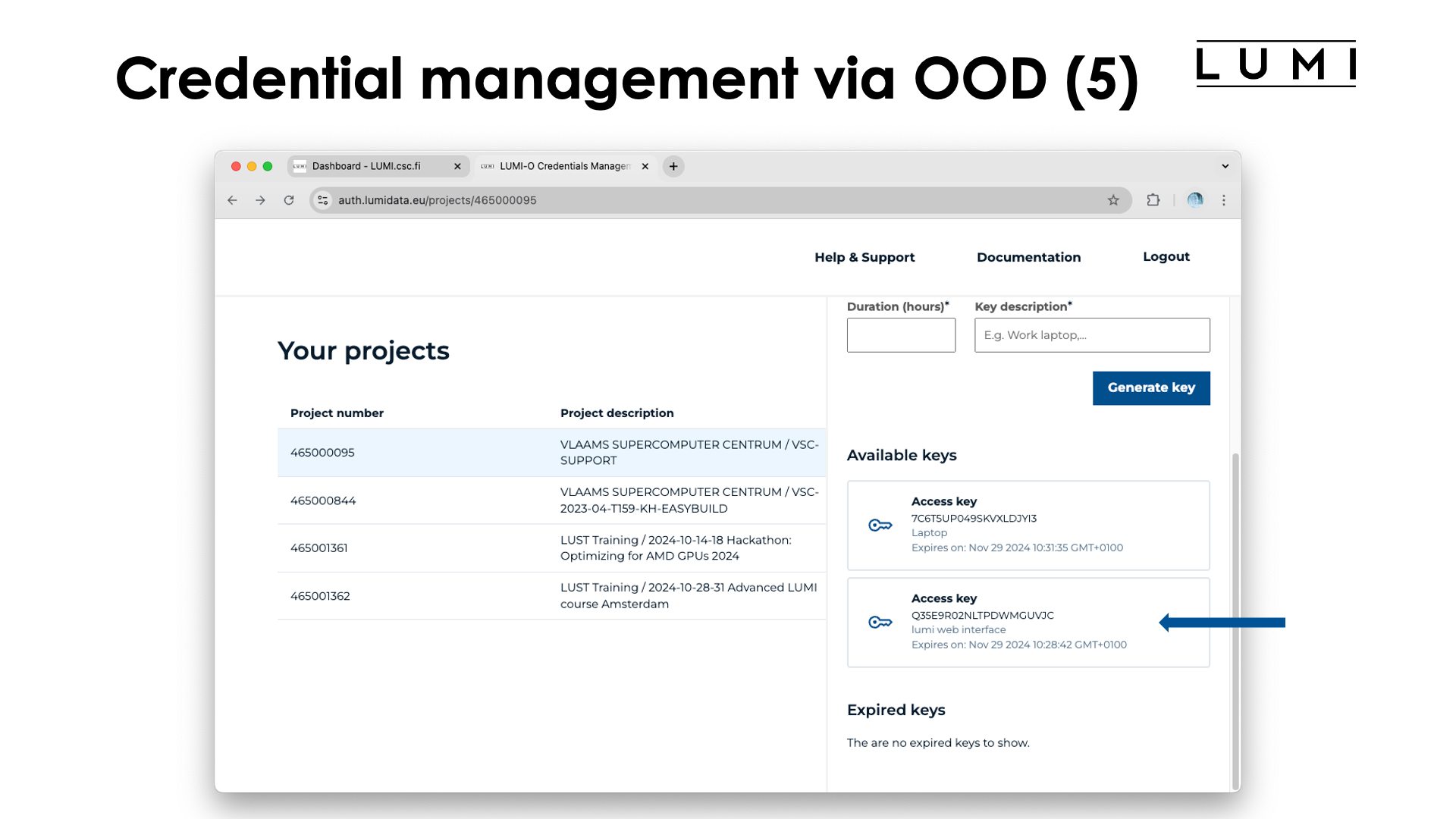Open the Documentation menu item
The image size is (1456, 819).
coord(1028,257)
